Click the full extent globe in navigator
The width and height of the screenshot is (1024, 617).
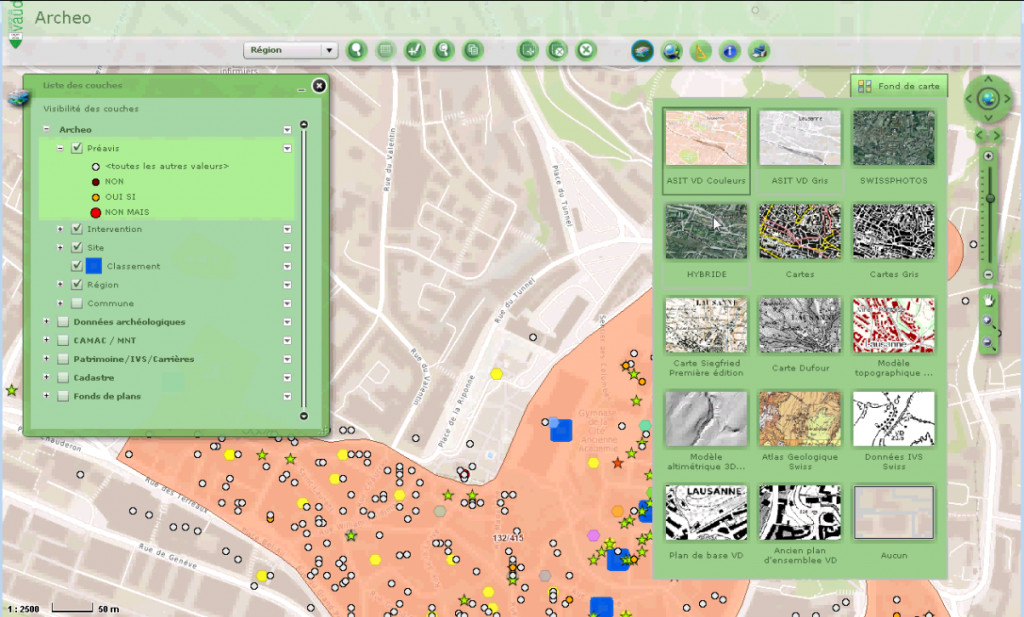[988, 99]
